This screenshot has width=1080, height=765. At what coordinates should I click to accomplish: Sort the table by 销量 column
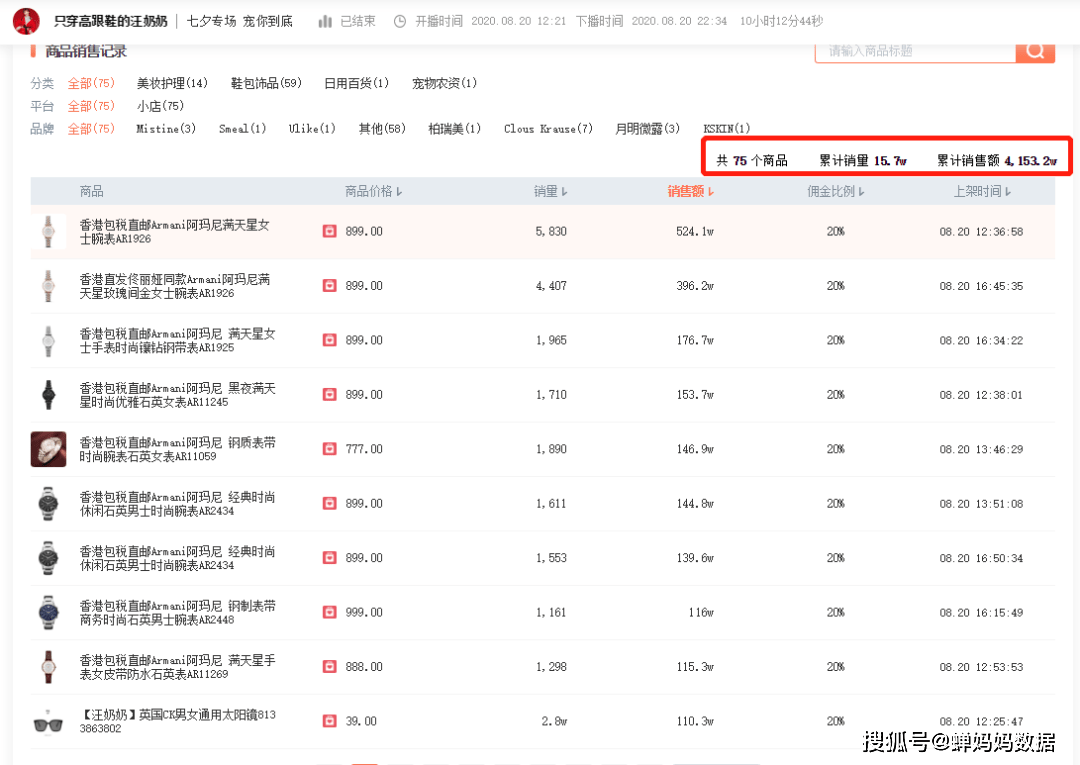pyautogui.click(x=550, y=191)
